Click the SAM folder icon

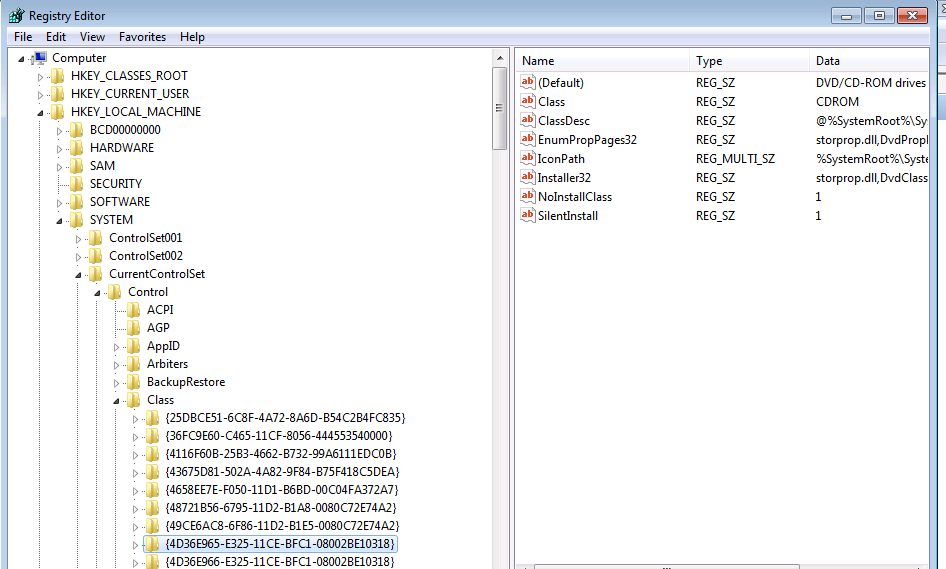(77, 166)
